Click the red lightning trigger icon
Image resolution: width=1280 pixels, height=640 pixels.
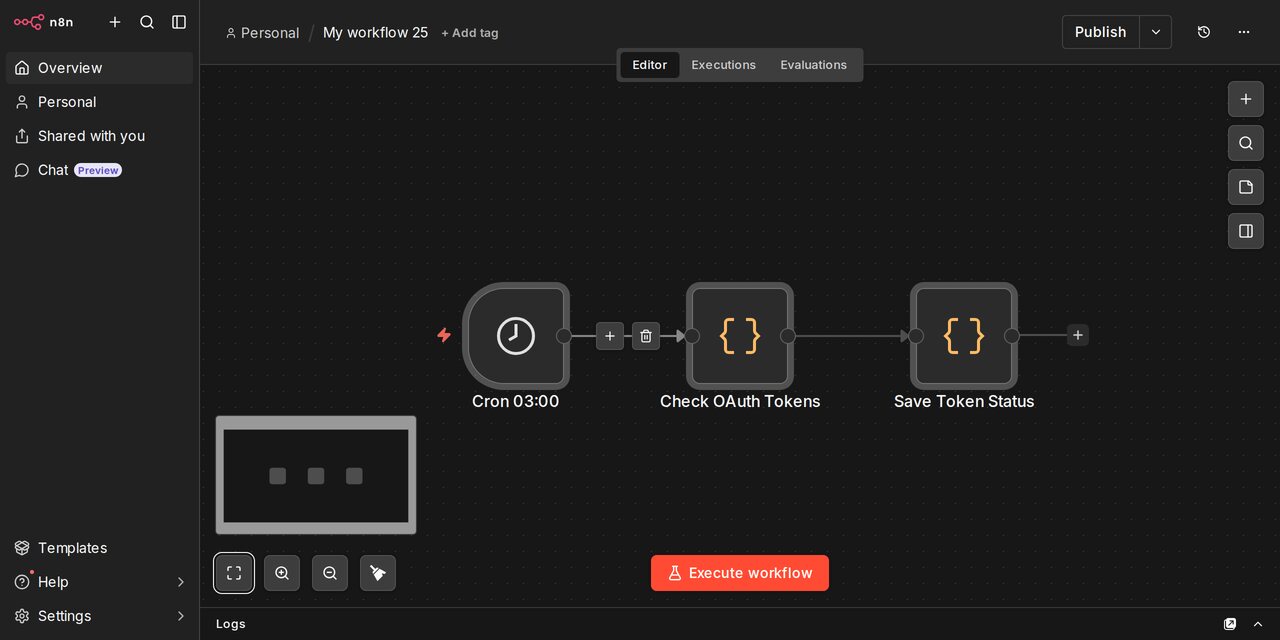point(444,335)
